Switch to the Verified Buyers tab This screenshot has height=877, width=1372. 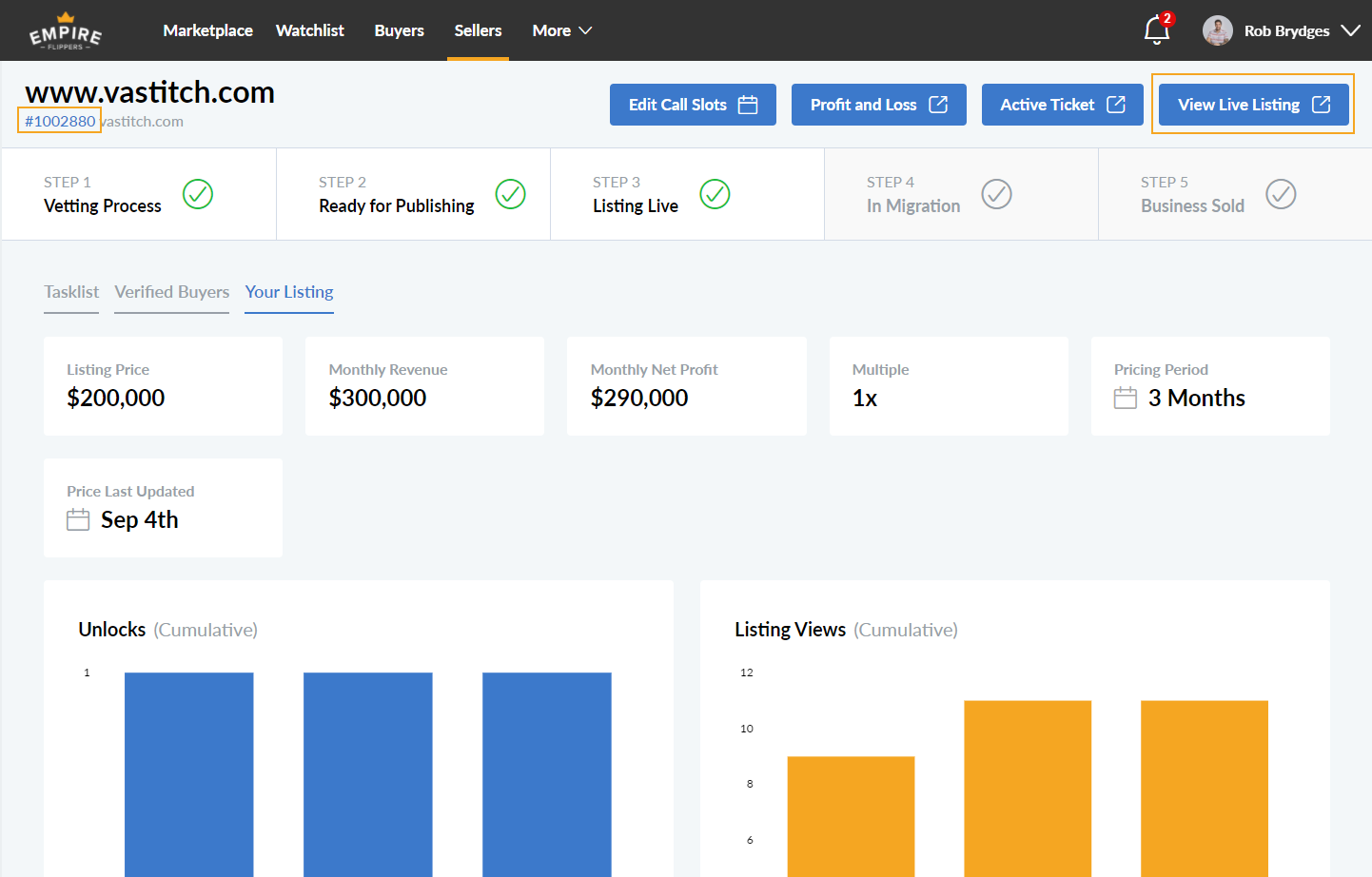(172, 292)
